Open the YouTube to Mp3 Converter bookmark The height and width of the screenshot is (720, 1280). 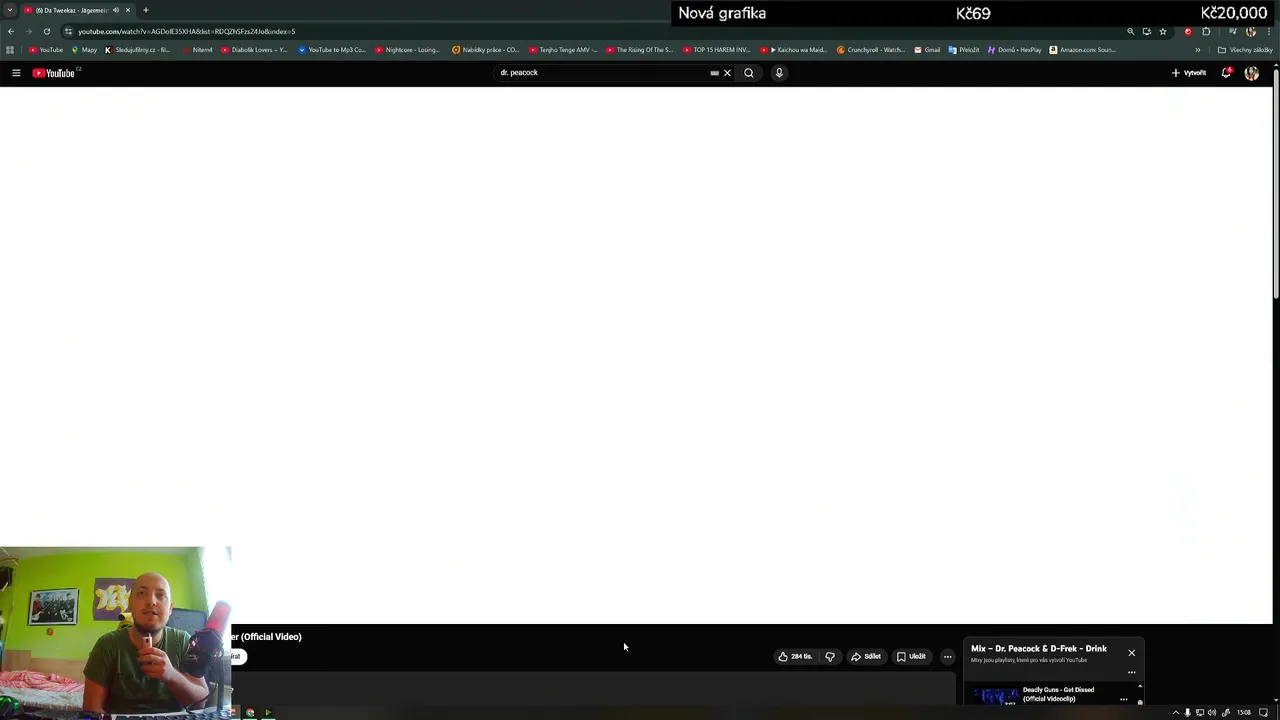(332, 50)
